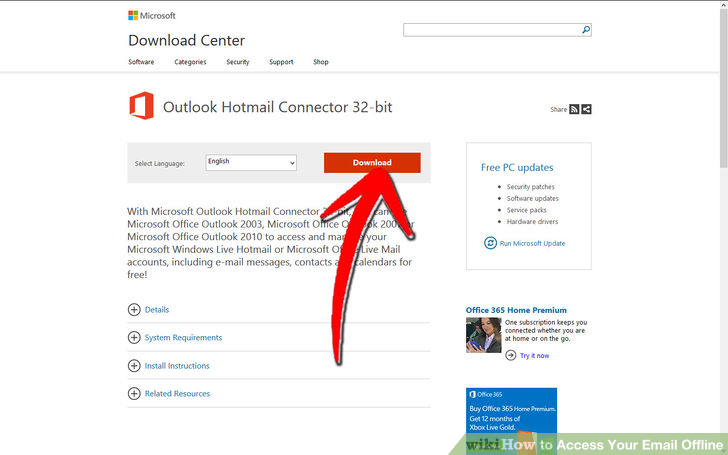Open the Software menu
Screen dimensions: 728x455
[141, 62]
